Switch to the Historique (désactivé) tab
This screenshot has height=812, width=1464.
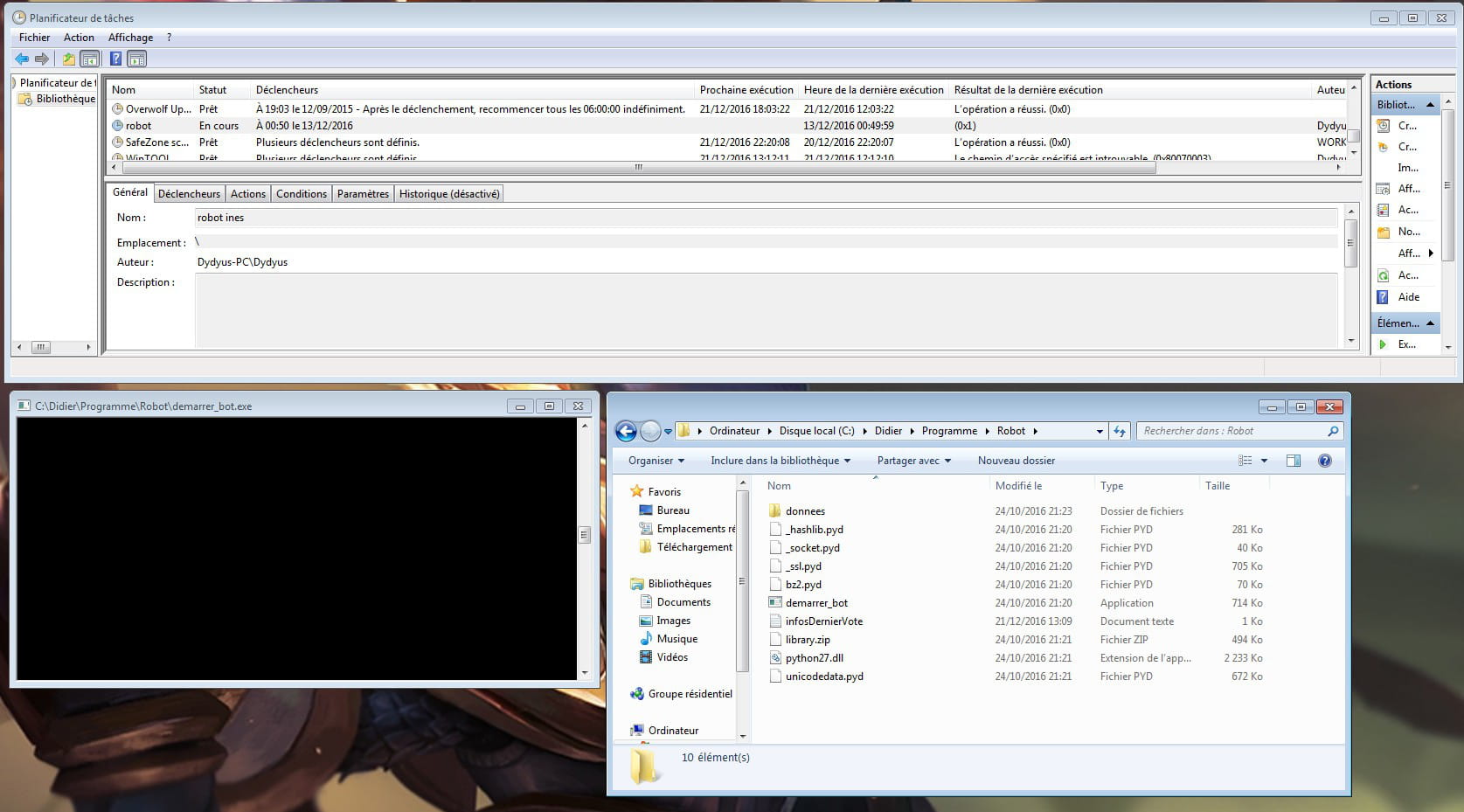[449, 194]
